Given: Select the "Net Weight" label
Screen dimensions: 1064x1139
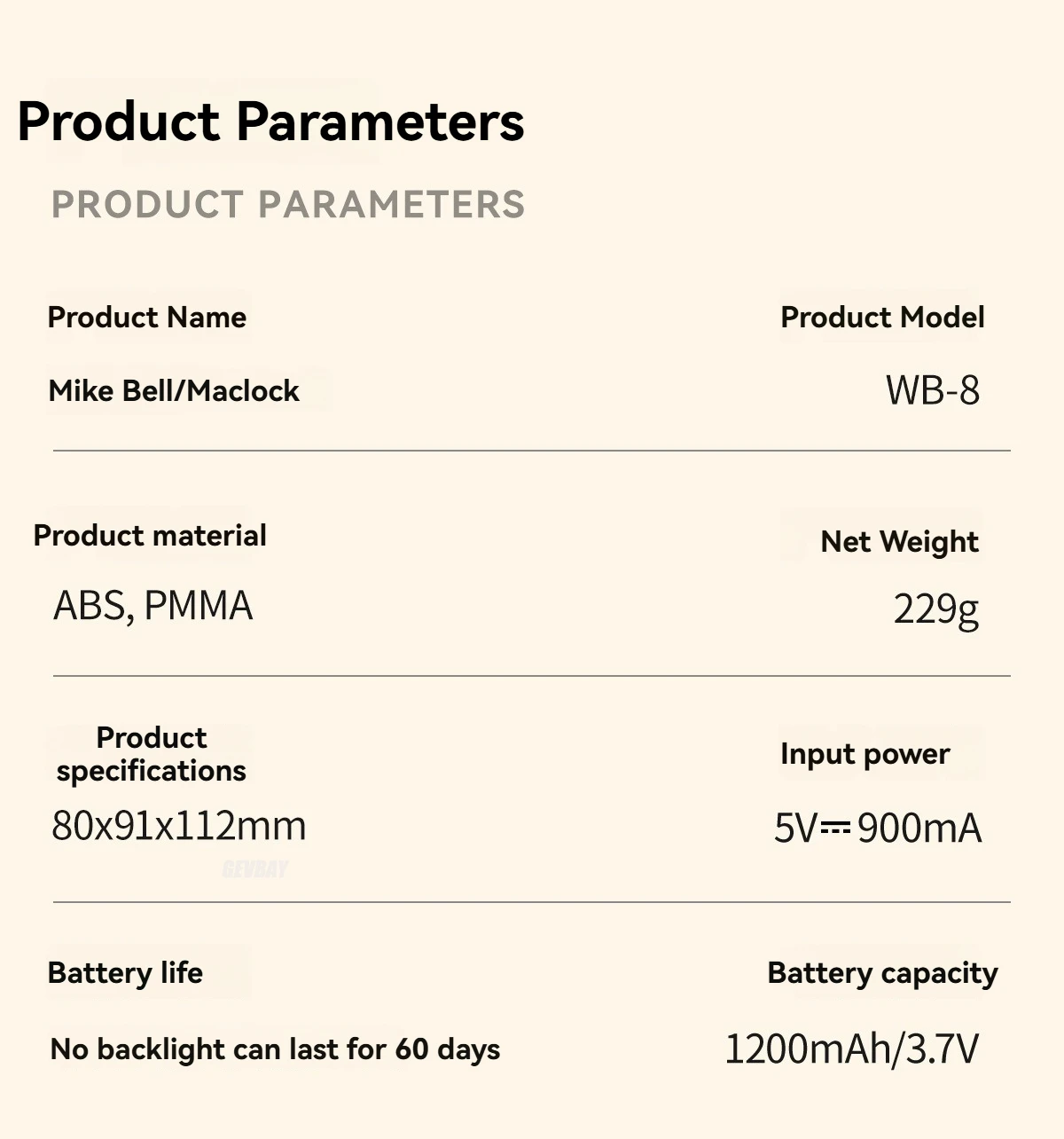Looking at the screenshot, I should (x=899, y=541).
